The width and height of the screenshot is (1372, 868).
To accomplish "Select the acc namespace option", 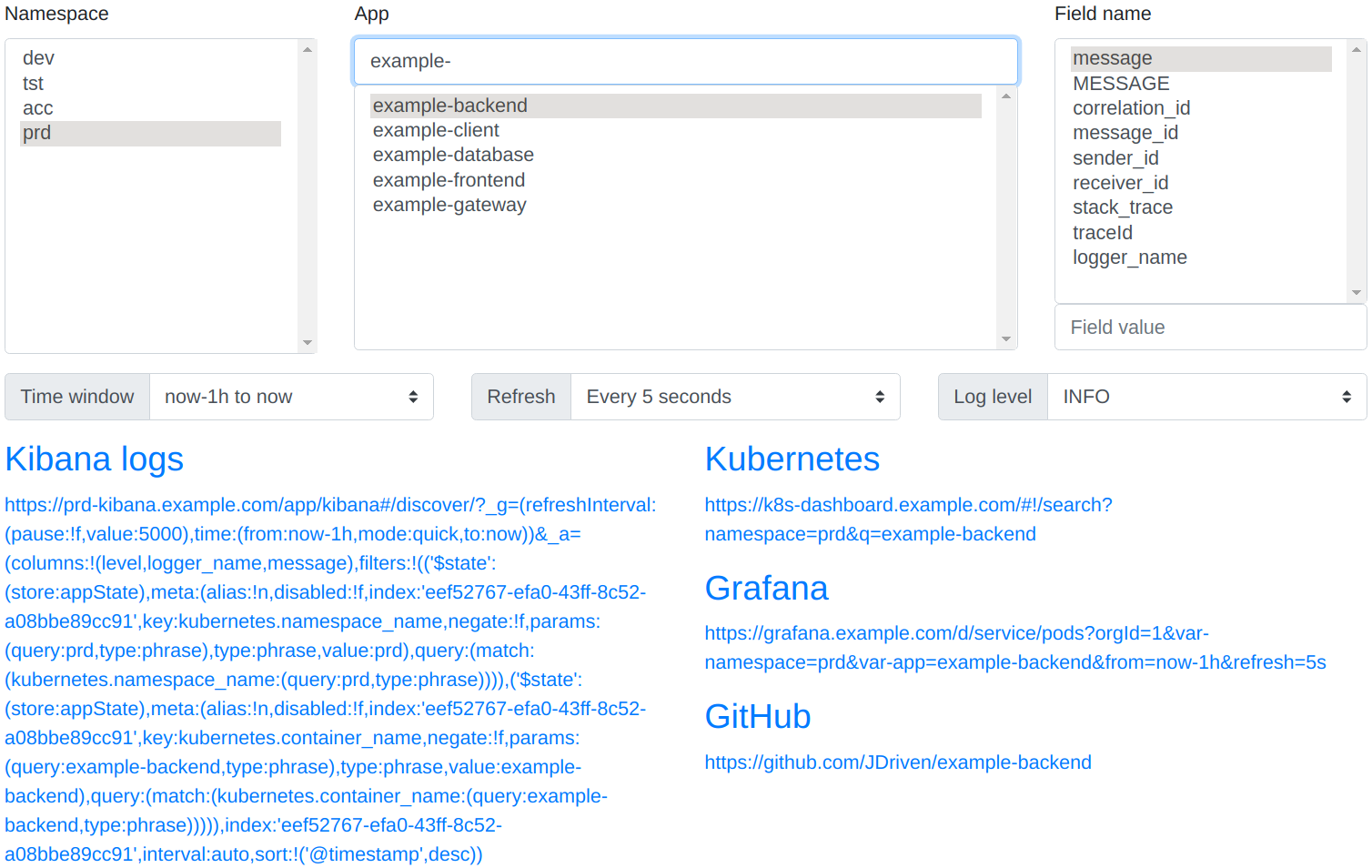I will pyautogui.click(x=151, y=108).
